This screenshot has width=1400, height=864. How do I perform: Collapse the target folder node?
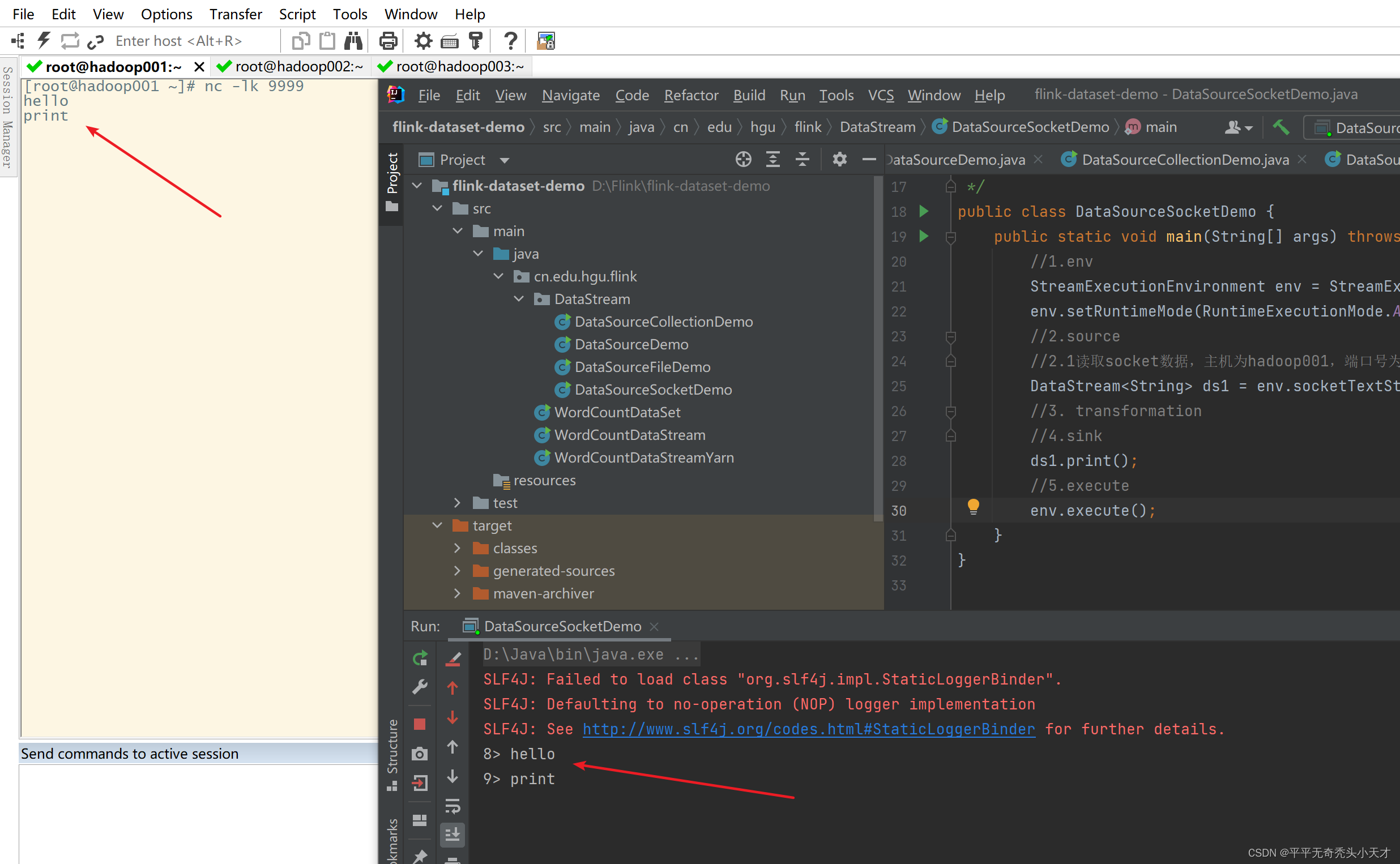click(437, 525)
